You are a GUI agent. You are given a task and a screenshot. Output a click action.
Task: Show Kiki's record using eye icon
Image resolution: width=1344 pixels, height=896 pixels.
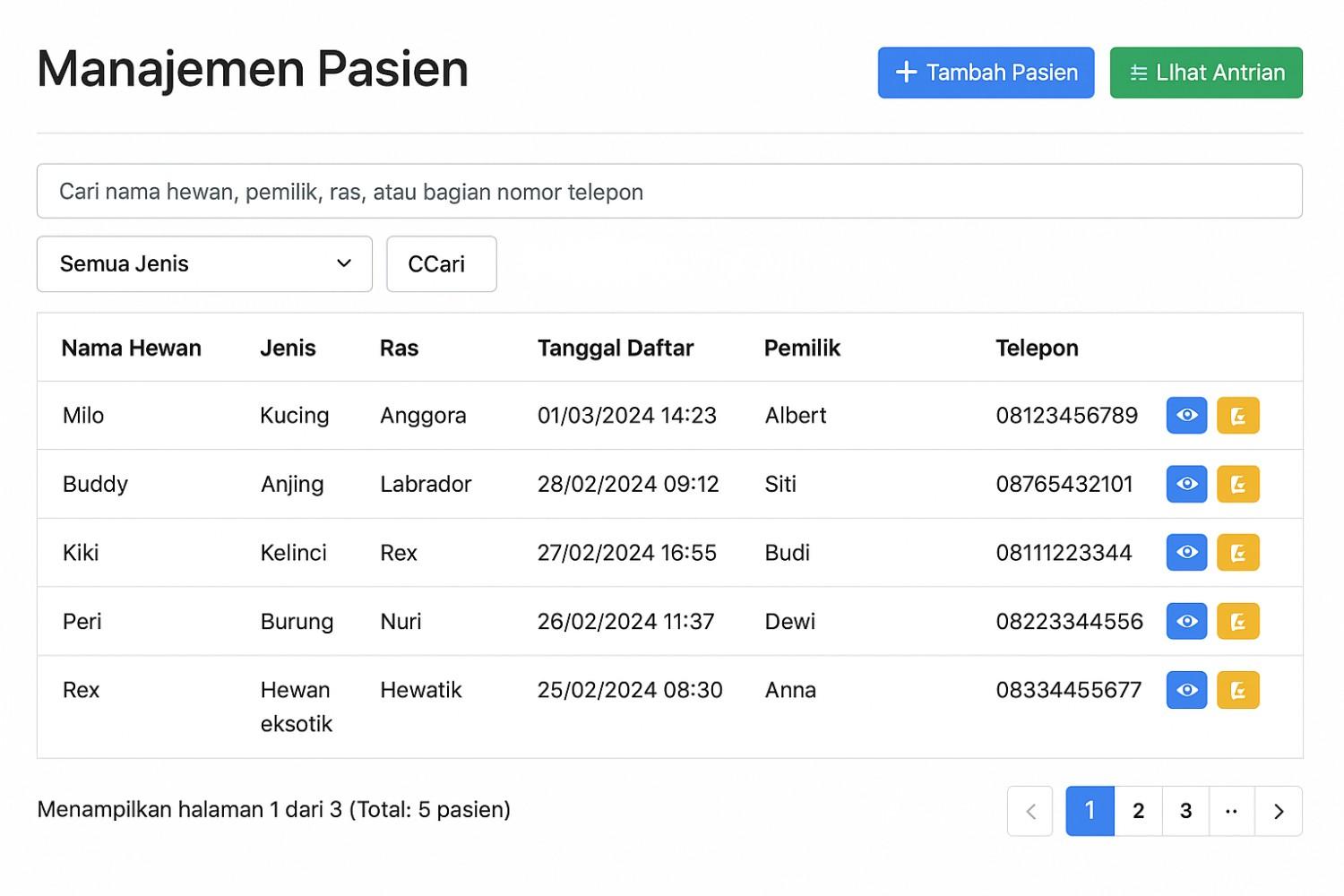[x=1186, y=552]
